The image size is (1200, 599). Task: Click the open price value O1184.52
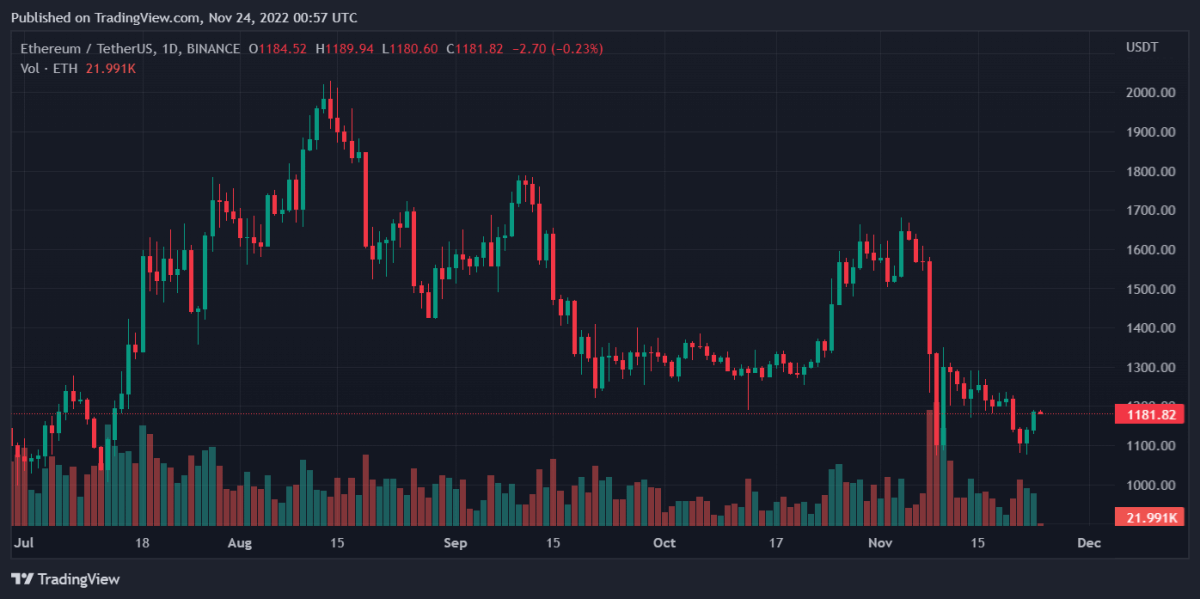pyautogui.click(x=279, y=48)
